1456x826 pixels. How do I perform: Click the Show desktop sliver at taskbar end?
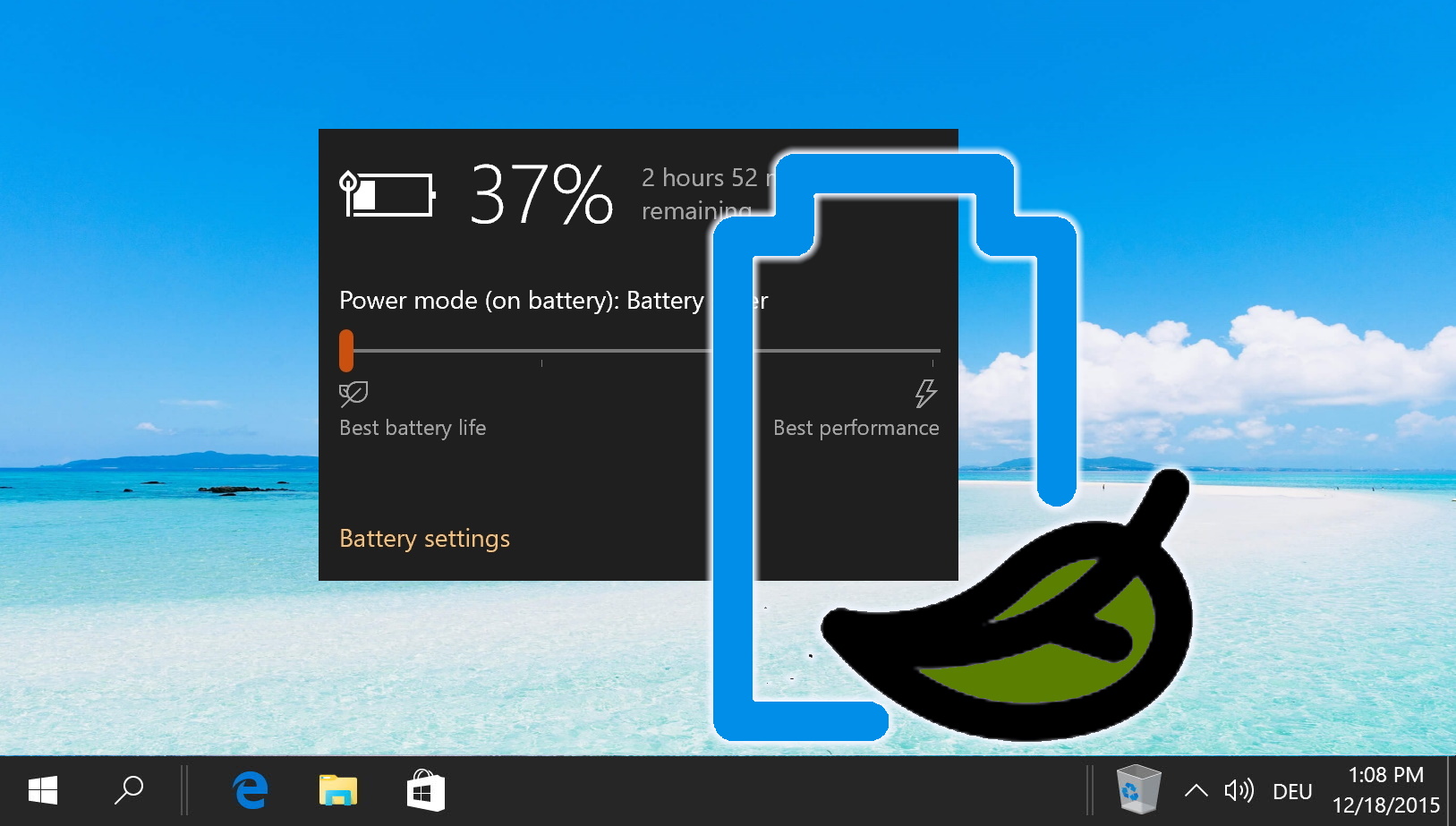coord(1451,791)
